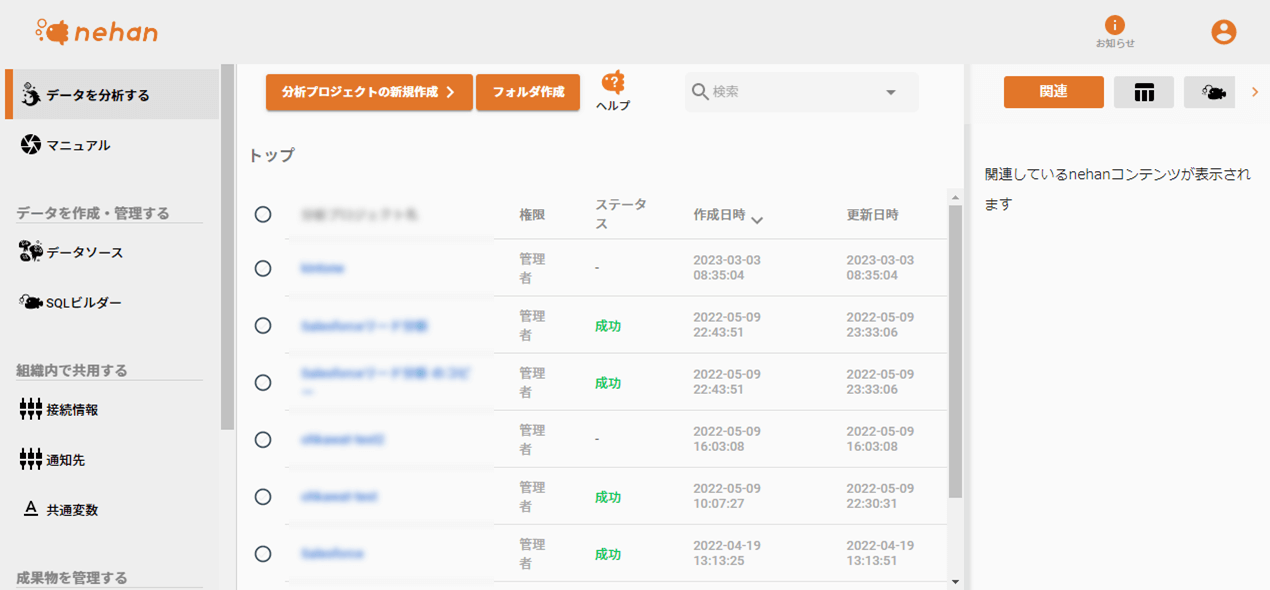
Task: Click the 2022-05-09 22:30:31 update date cell
Action: 880,496
